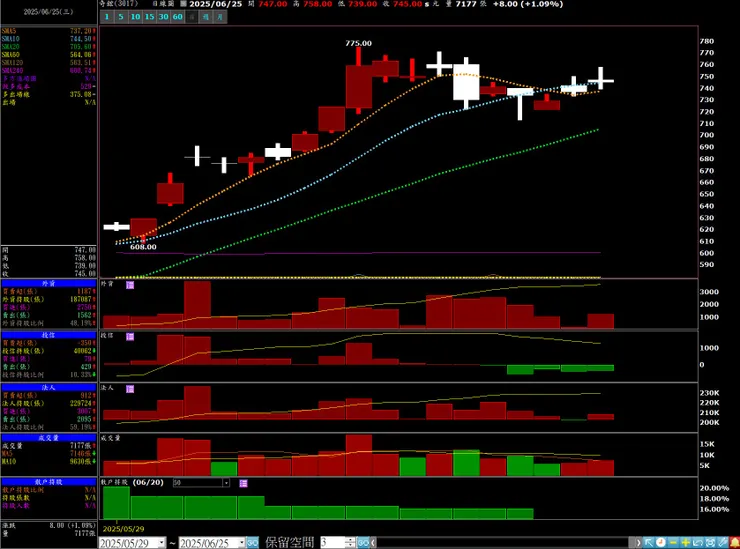This screenshot has height=549, width=740.
Task: Click the SMA60 label in left legend
Action: pos(10,55)
